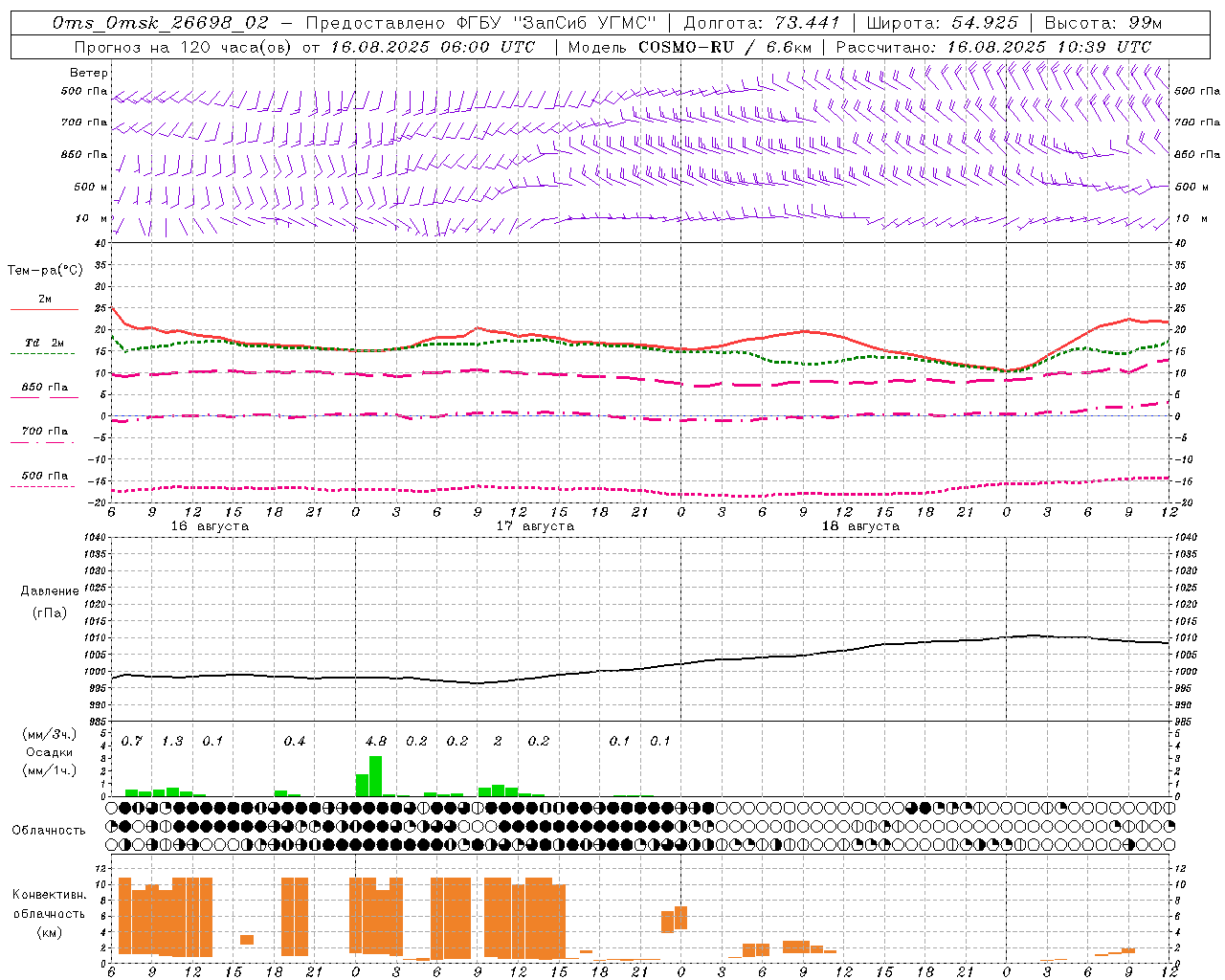
Task: Click the Тем-ра(°C) axis title
Action: coord(45,271)
